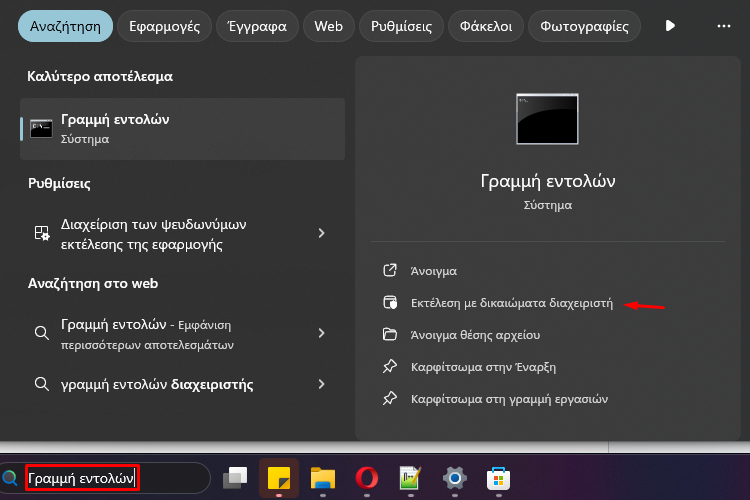The image size is (750, 500).
Task: Open the three-dots more options menu
Action: (724, 26)
